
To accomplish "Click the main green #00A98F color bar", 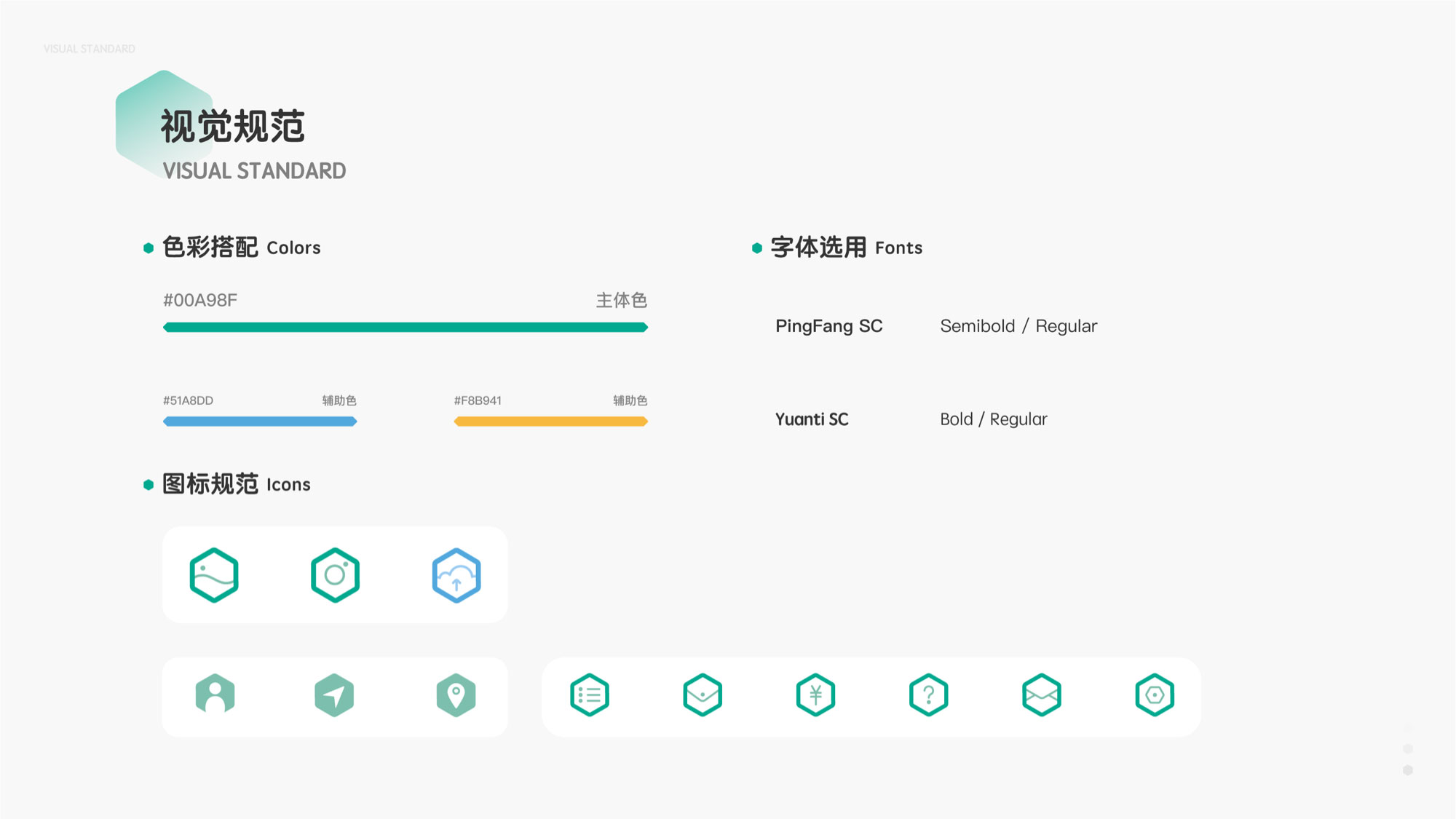I will (x=405, y=327).
